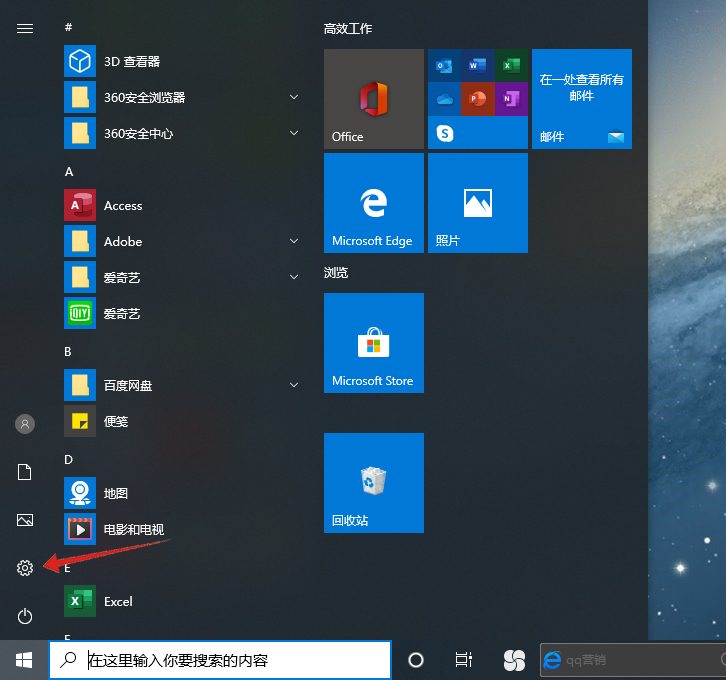Click the user account avatar icon
This screenshot has width=726, height=680.
coord(25,424)
